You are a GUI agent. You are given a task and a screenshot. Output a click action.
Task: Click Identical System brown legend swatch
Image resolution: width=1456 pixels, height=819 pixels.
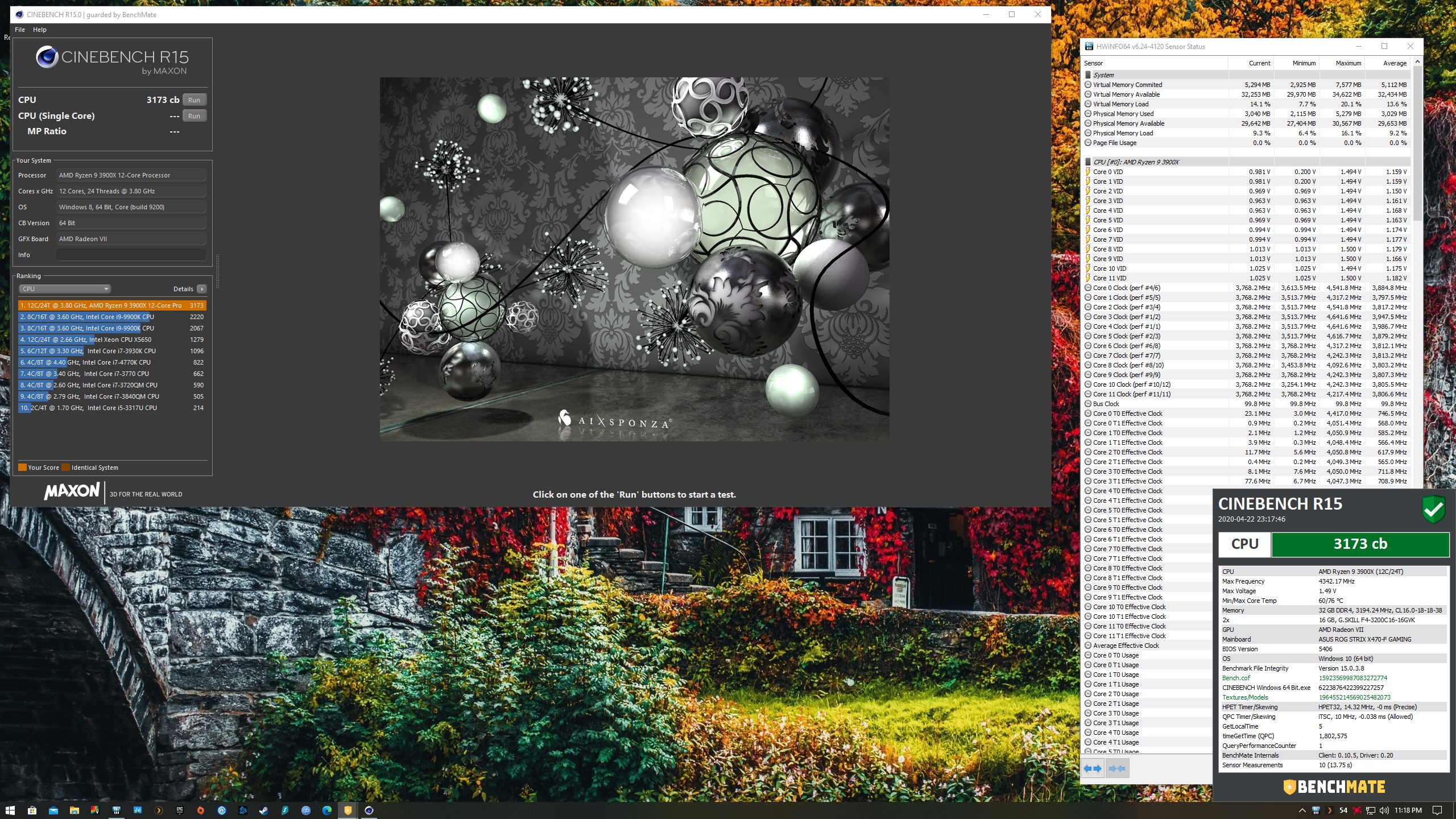[65, 468]
